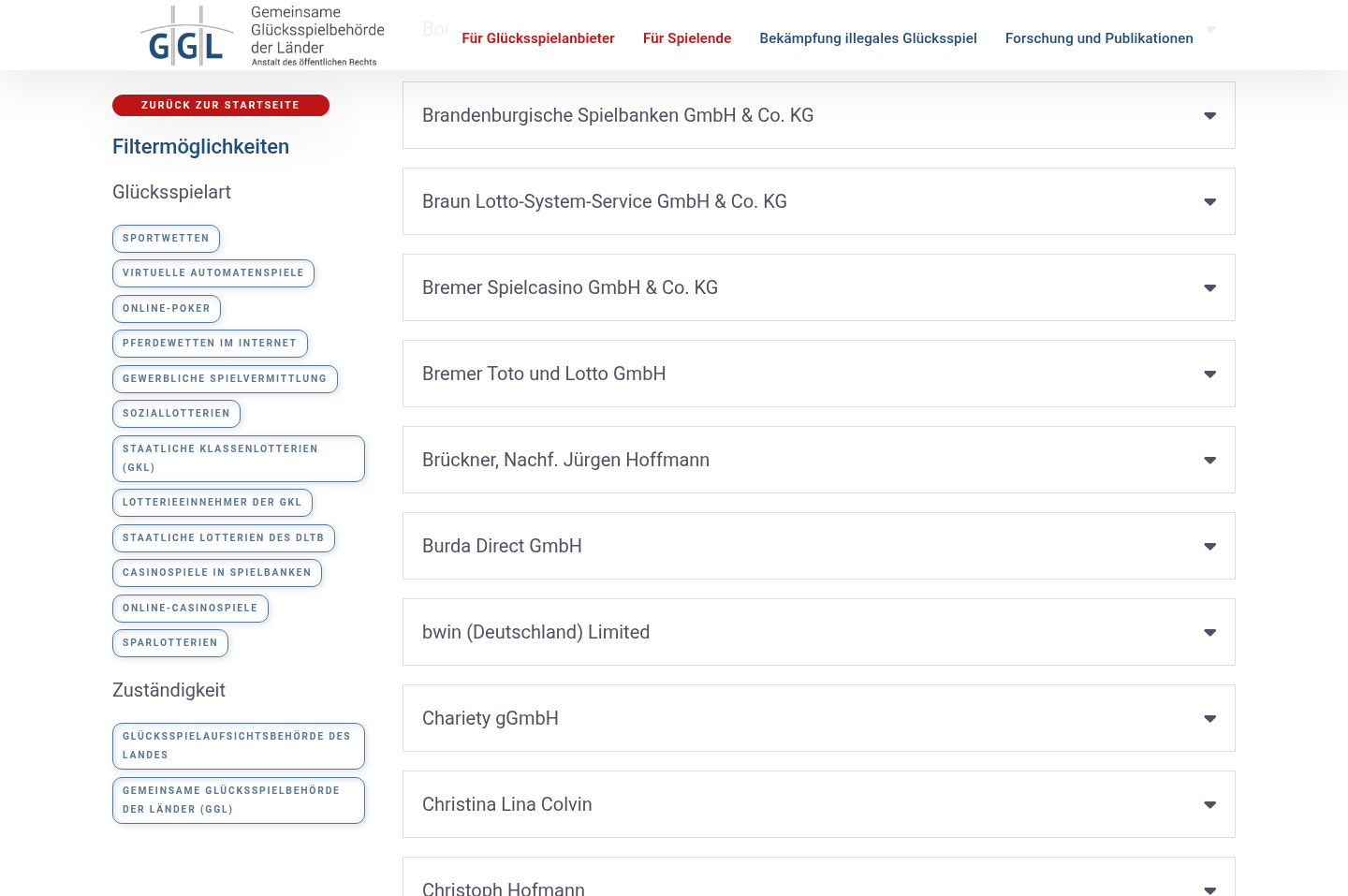1348x896 pixels.
Task: Toggle the Online-Poker filter
Action: (167, 309)
